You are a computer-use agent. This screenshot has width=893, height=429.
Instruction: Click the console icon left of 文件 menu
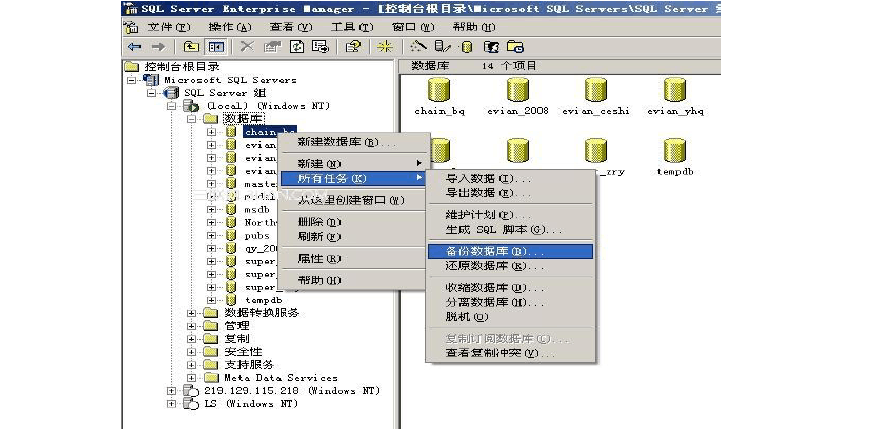(x=132, y=27)
